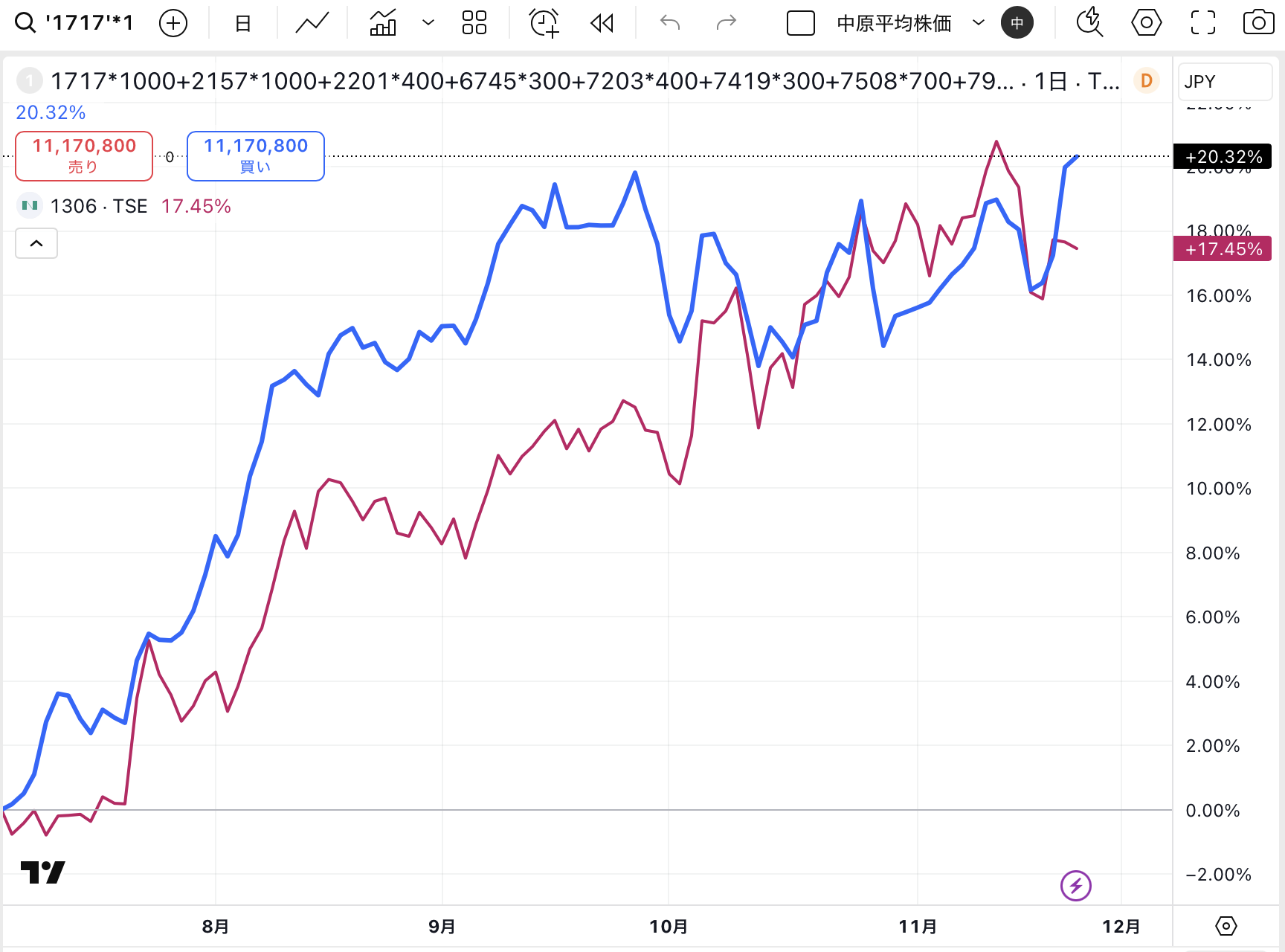Add a comparison symbol with plus icon
Image resolution: width=1285 pixels, height=952 pixels.
pyautogui.click(x=173, y=23)
